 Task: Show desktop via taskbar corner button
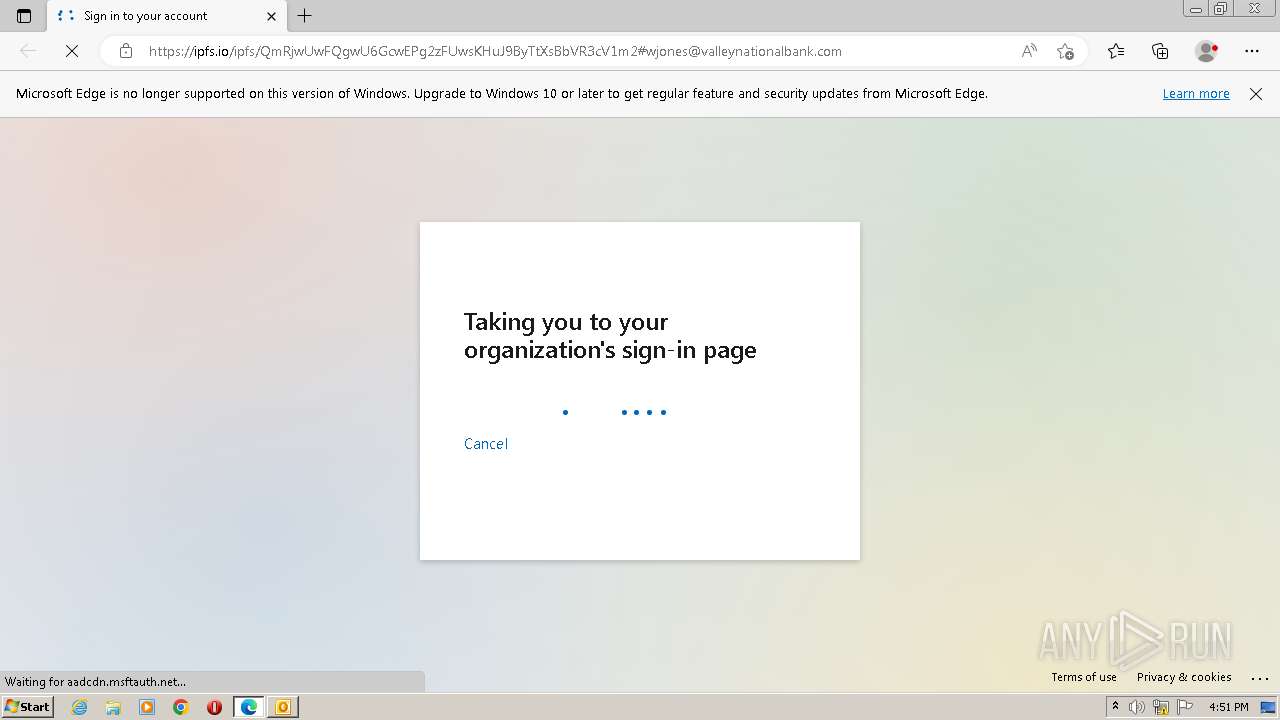click(1268, 707)
